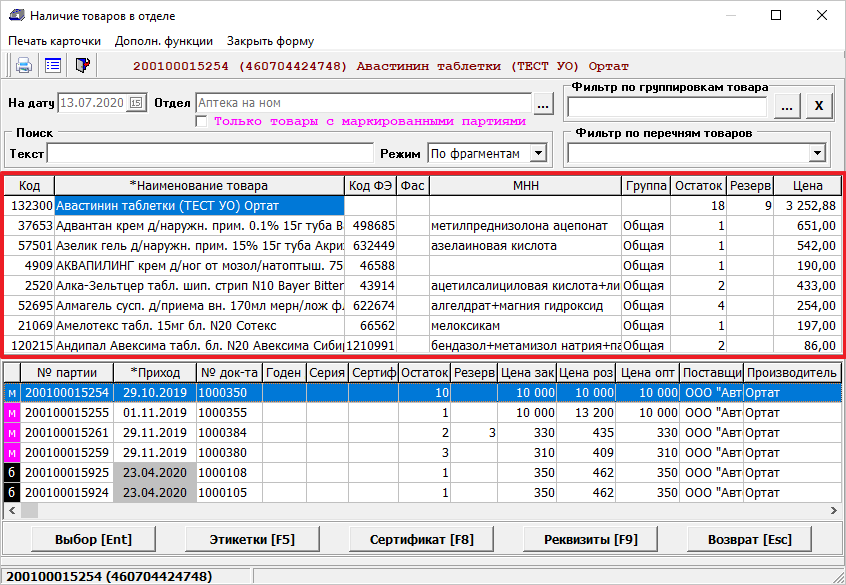Click into the Текст search input field
Viewport: 846px width, 585px height.
point(210,153)
